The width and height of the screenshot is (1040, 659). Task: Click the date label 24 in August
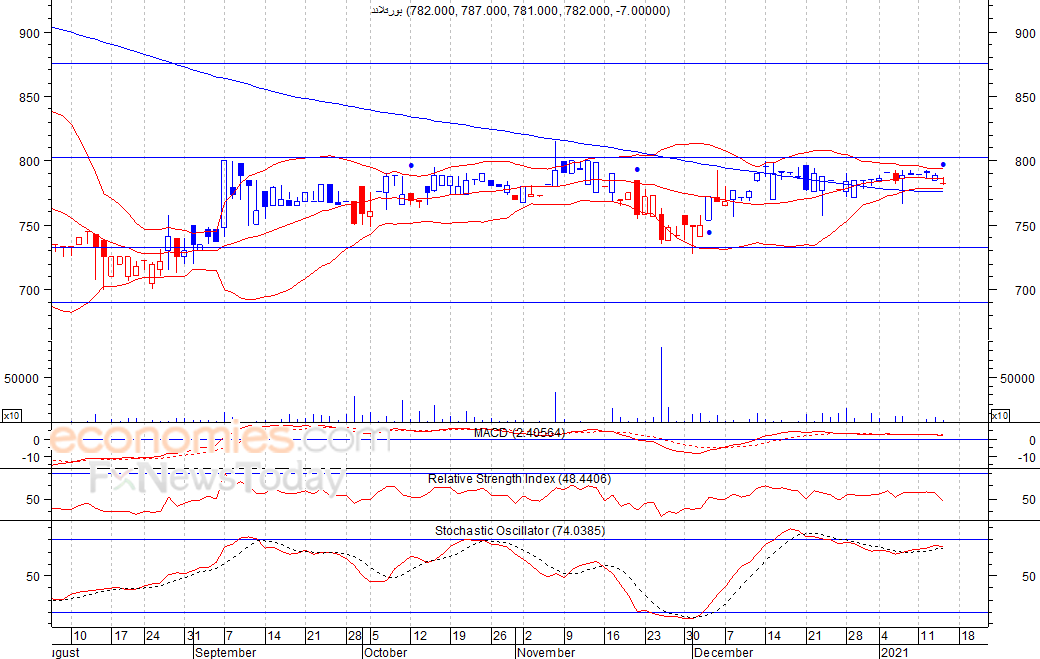tap(153, 636)
